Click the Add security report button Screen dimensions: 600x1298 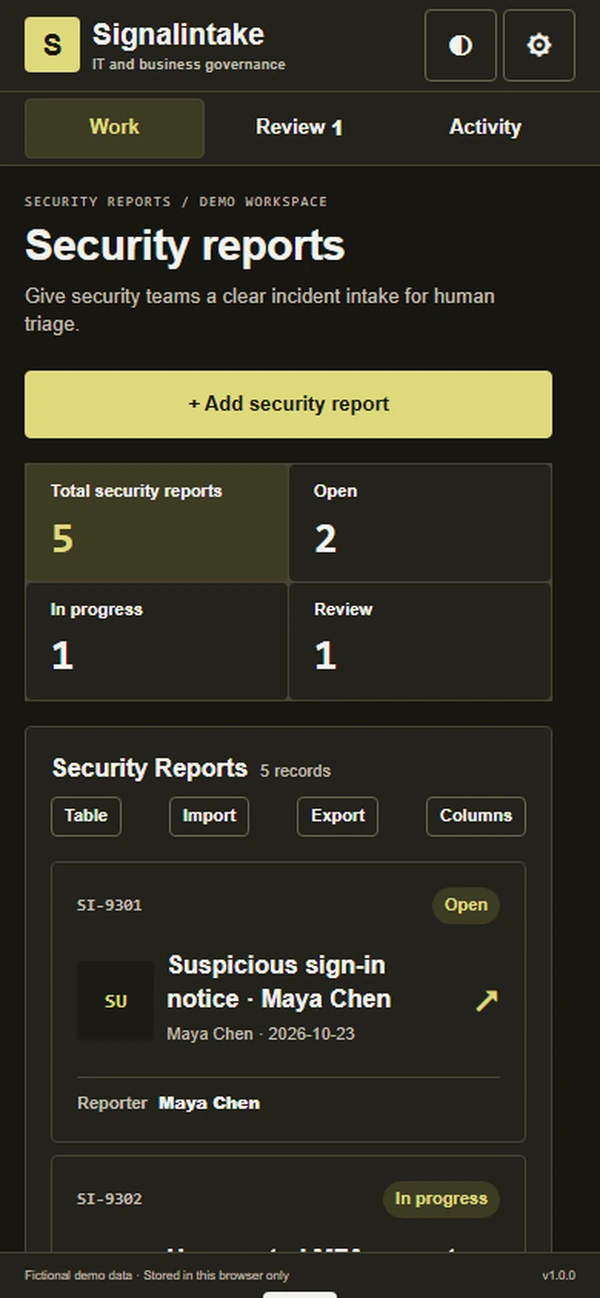288,404
